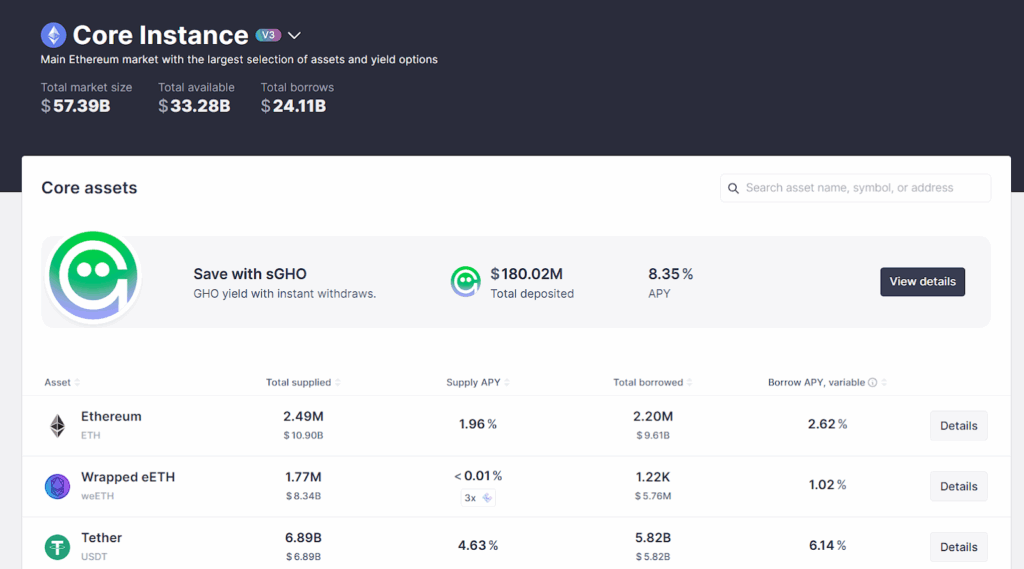Sort by Borrow APY, variable column

point(816,382)
